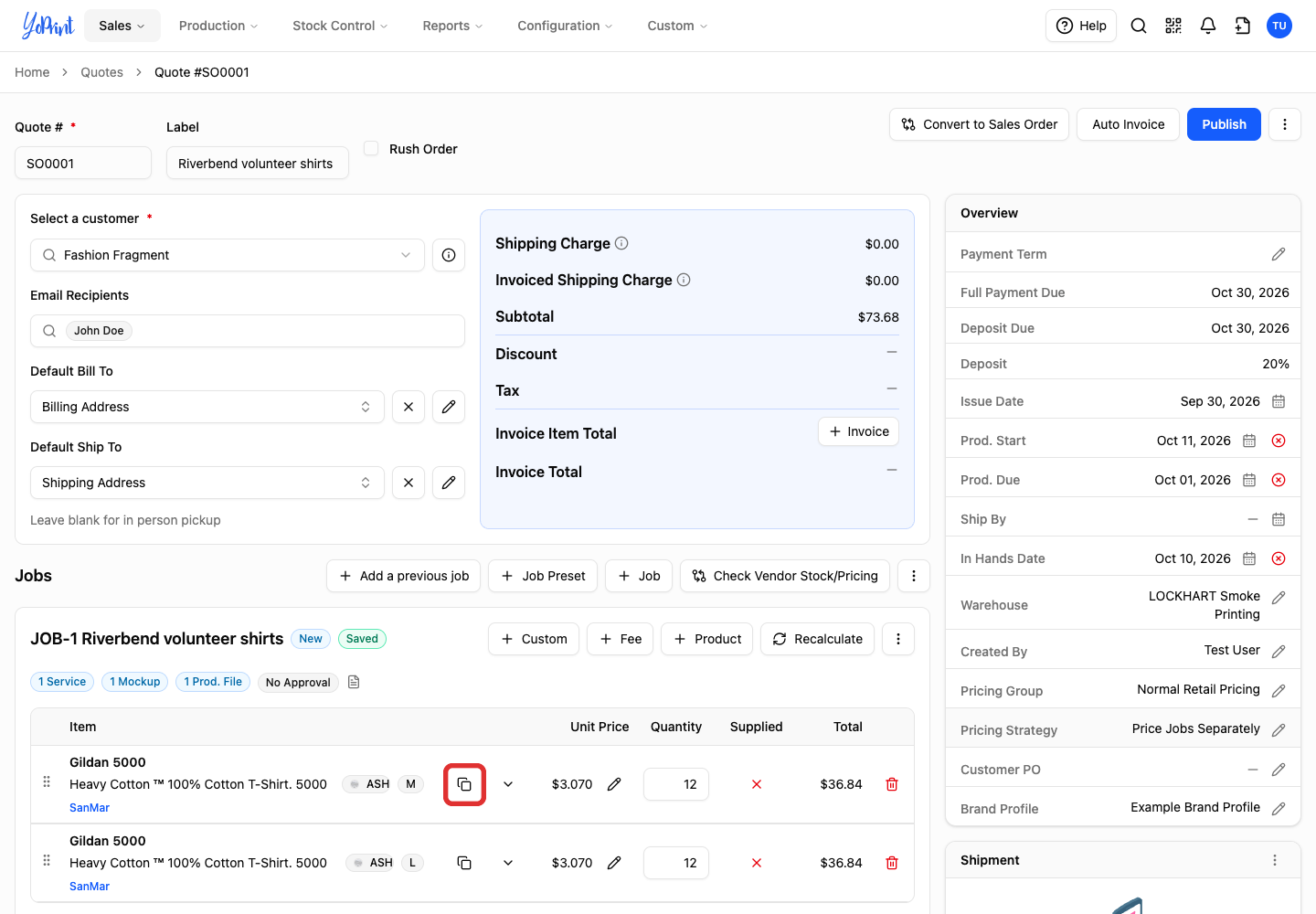The width and height of the screenshot is (1316, 914).
Task: Follow the Quotes breadcrumb link
Action: click(x=101, y=72)
